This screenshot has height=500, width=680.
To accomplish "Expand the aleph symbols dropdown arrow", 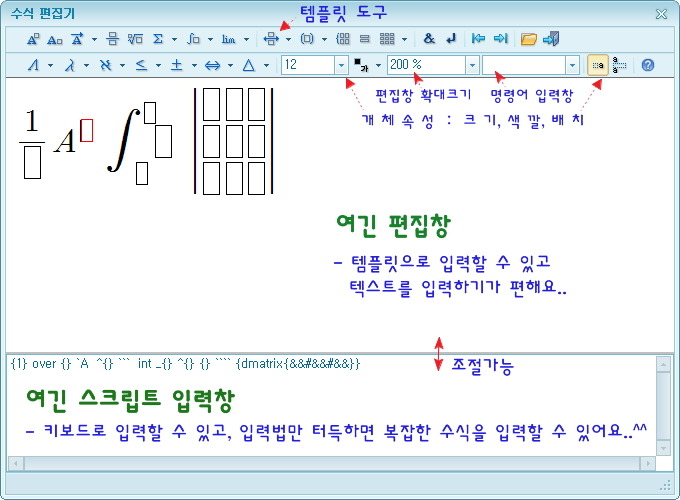I will (122, 66).
